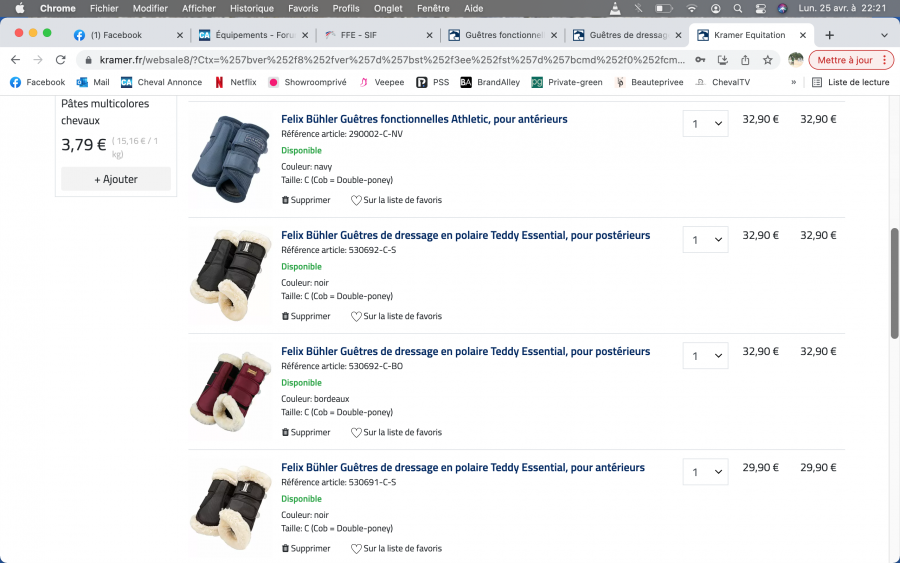The image size is (900, 563).
Task: Click the install app icon in address bar
Action: tap(722, 59)
